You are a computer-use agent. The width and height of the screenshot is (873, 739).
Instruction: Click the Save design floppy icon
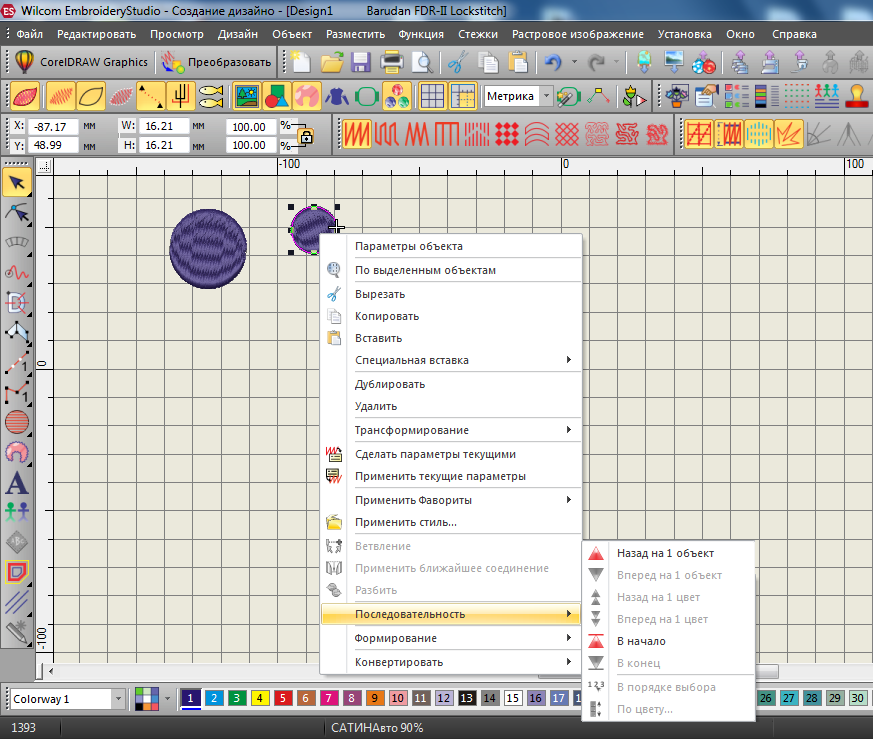tap(361, 62)
